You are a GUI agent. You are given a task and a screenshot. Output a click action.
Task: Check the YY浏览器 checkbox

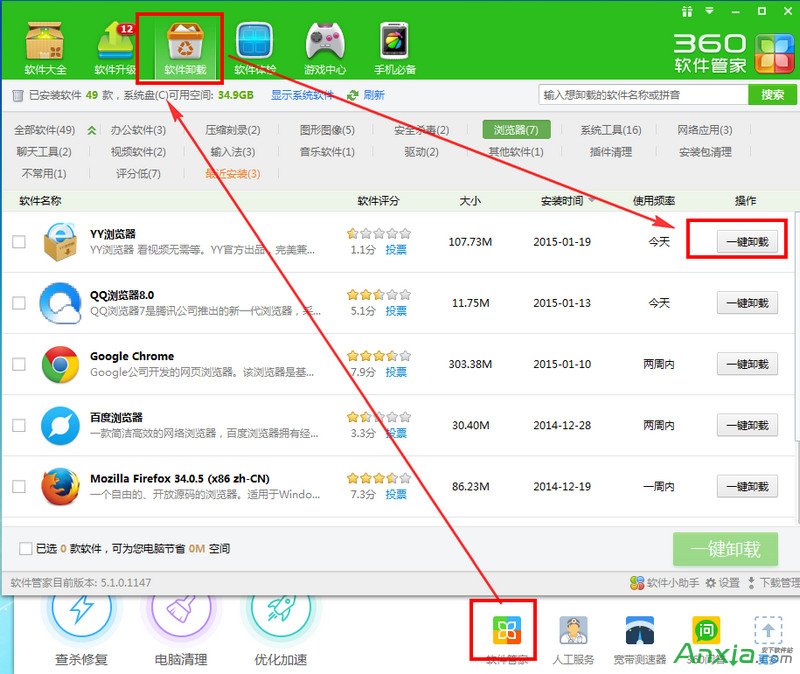coord(19,241)
